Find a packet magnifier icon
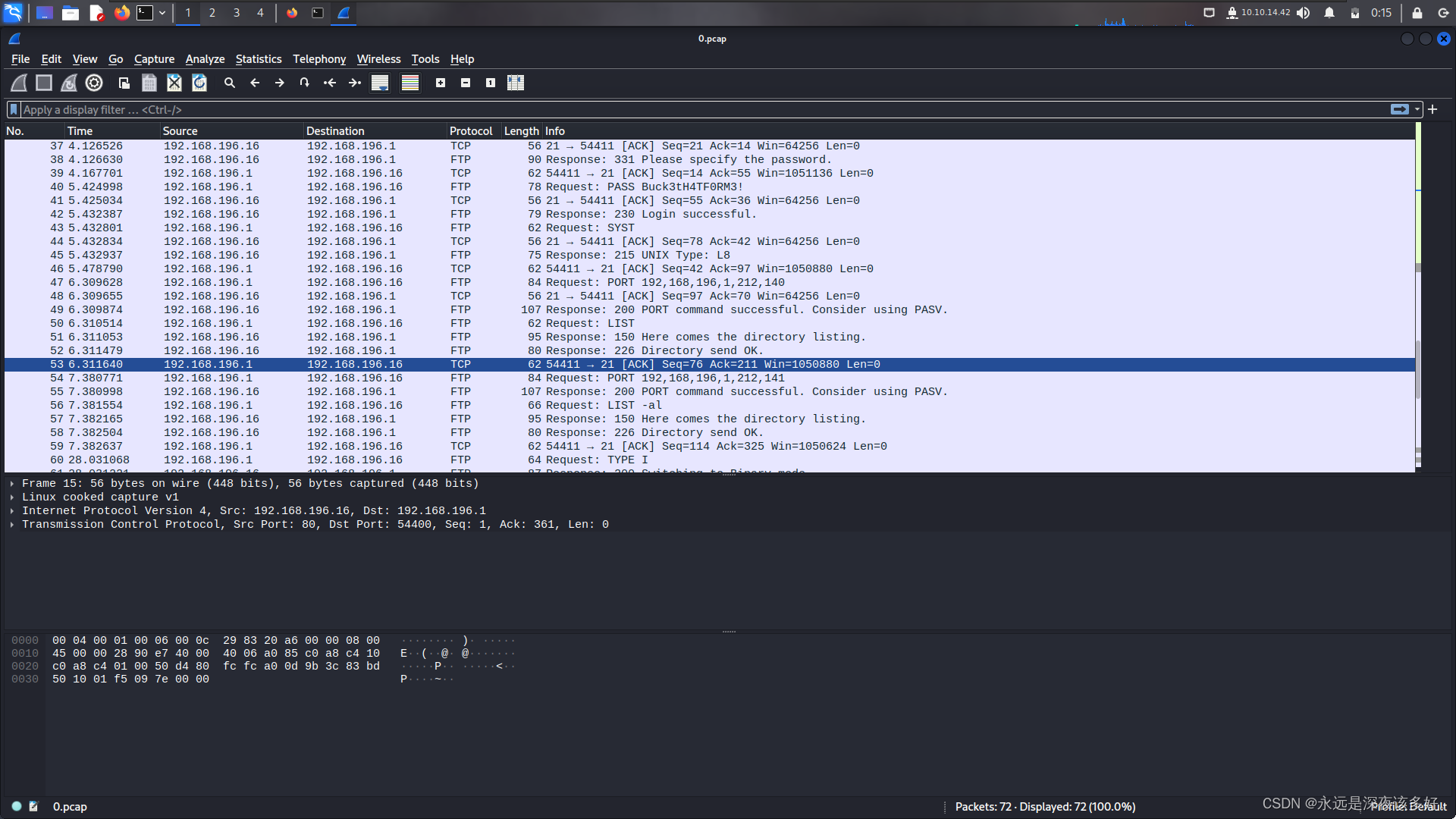The width and height of the screenshot is (1456, 819). coord(230,83)
